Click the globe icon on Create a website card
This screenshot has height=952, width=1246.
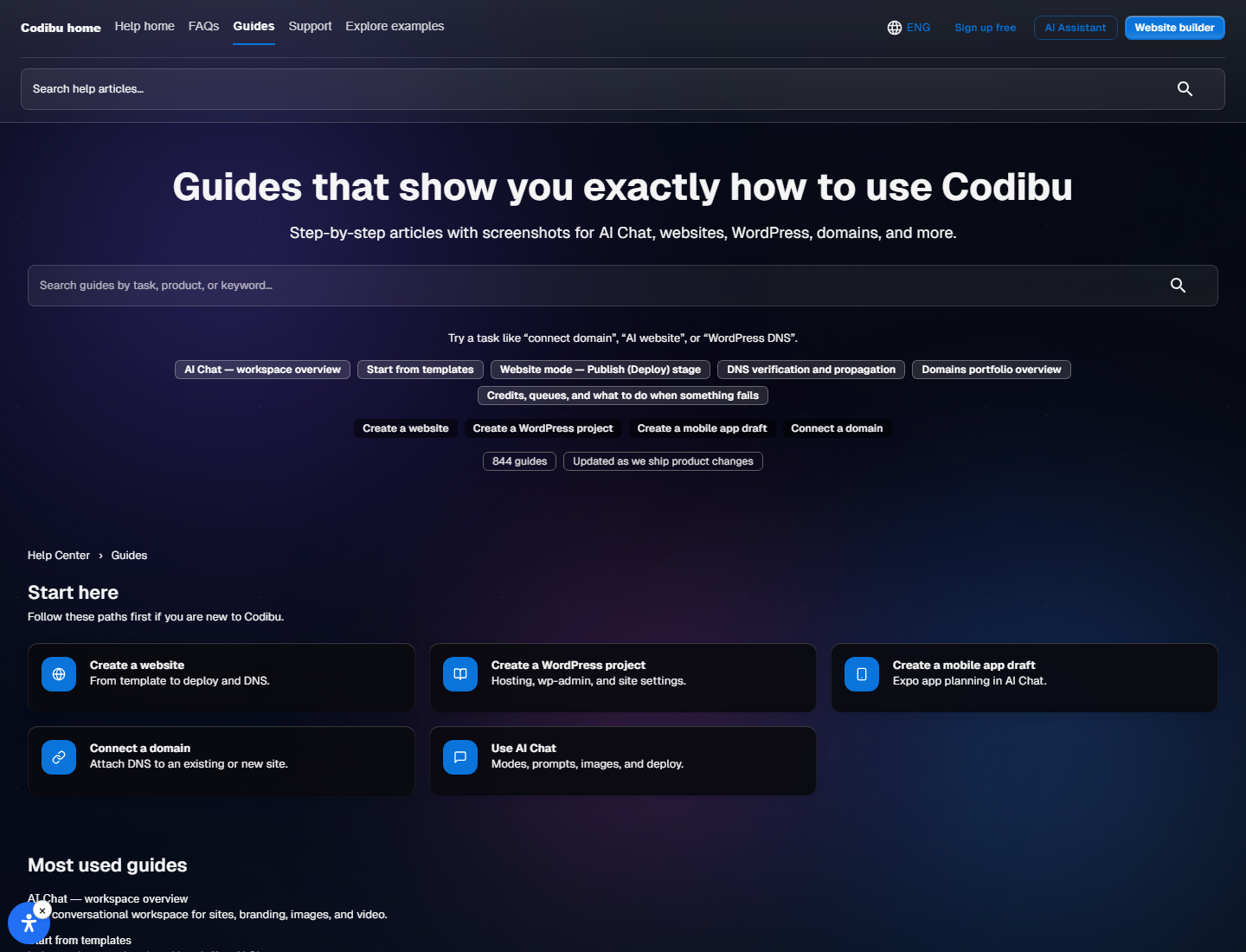[x=59, y=674]
